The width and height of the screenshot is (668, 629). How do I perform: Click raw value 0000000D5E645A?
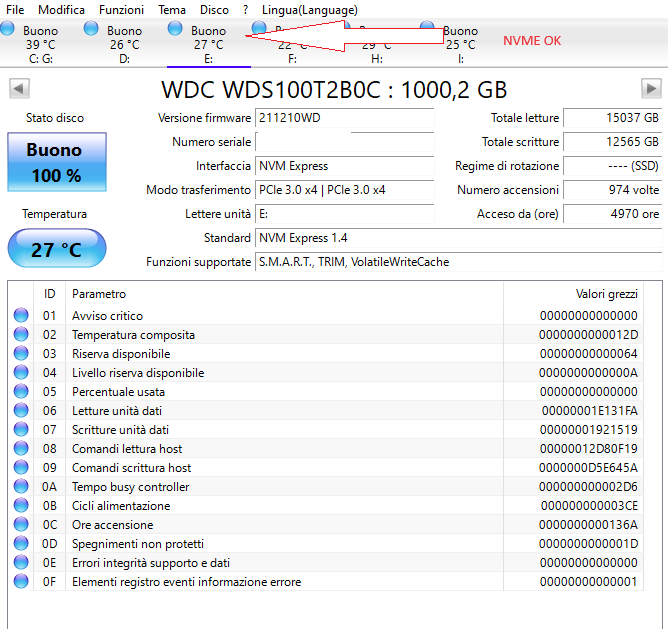(x=588, y=468)
